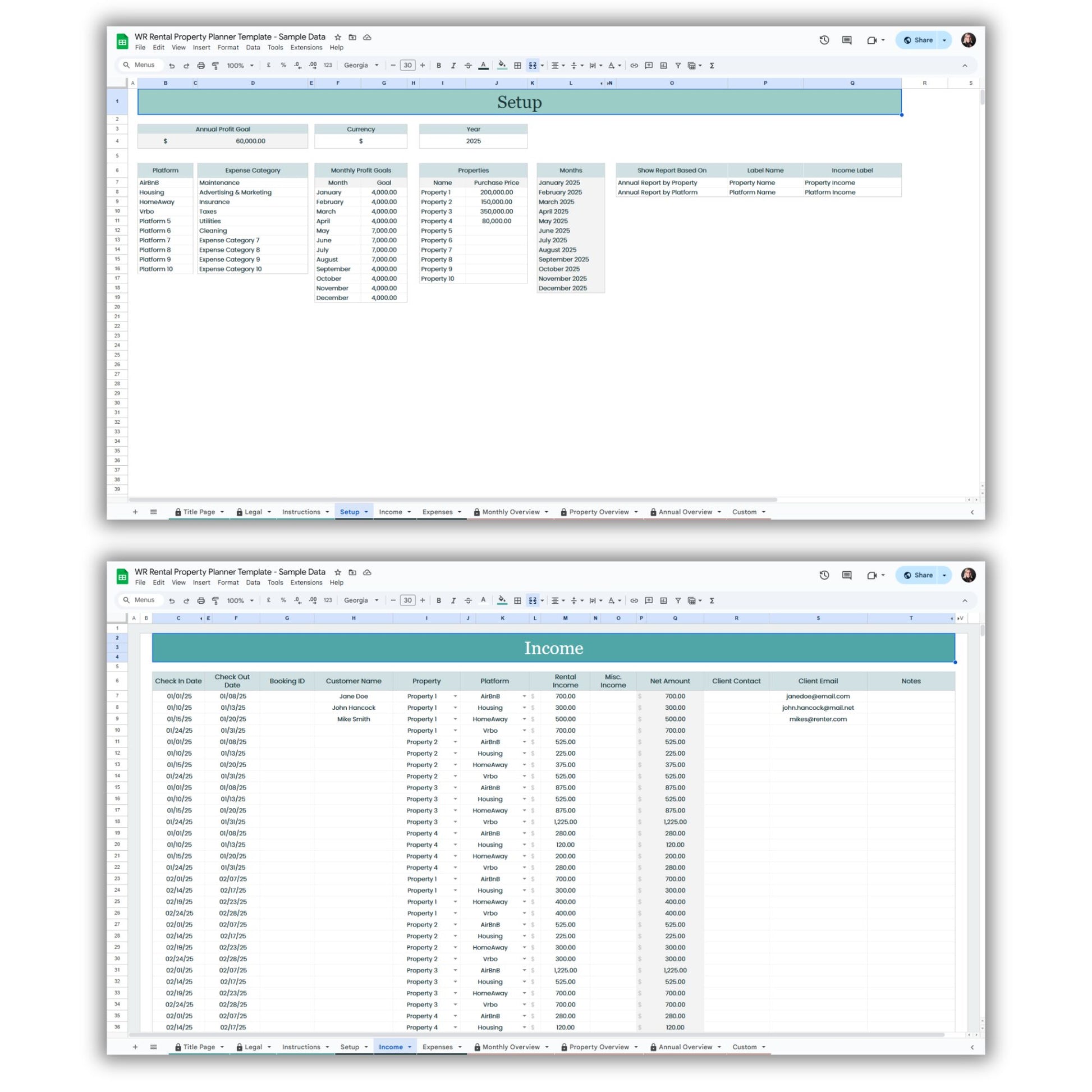Click Share button in the Setup window
The image size is (1092, 1092).
918,40
